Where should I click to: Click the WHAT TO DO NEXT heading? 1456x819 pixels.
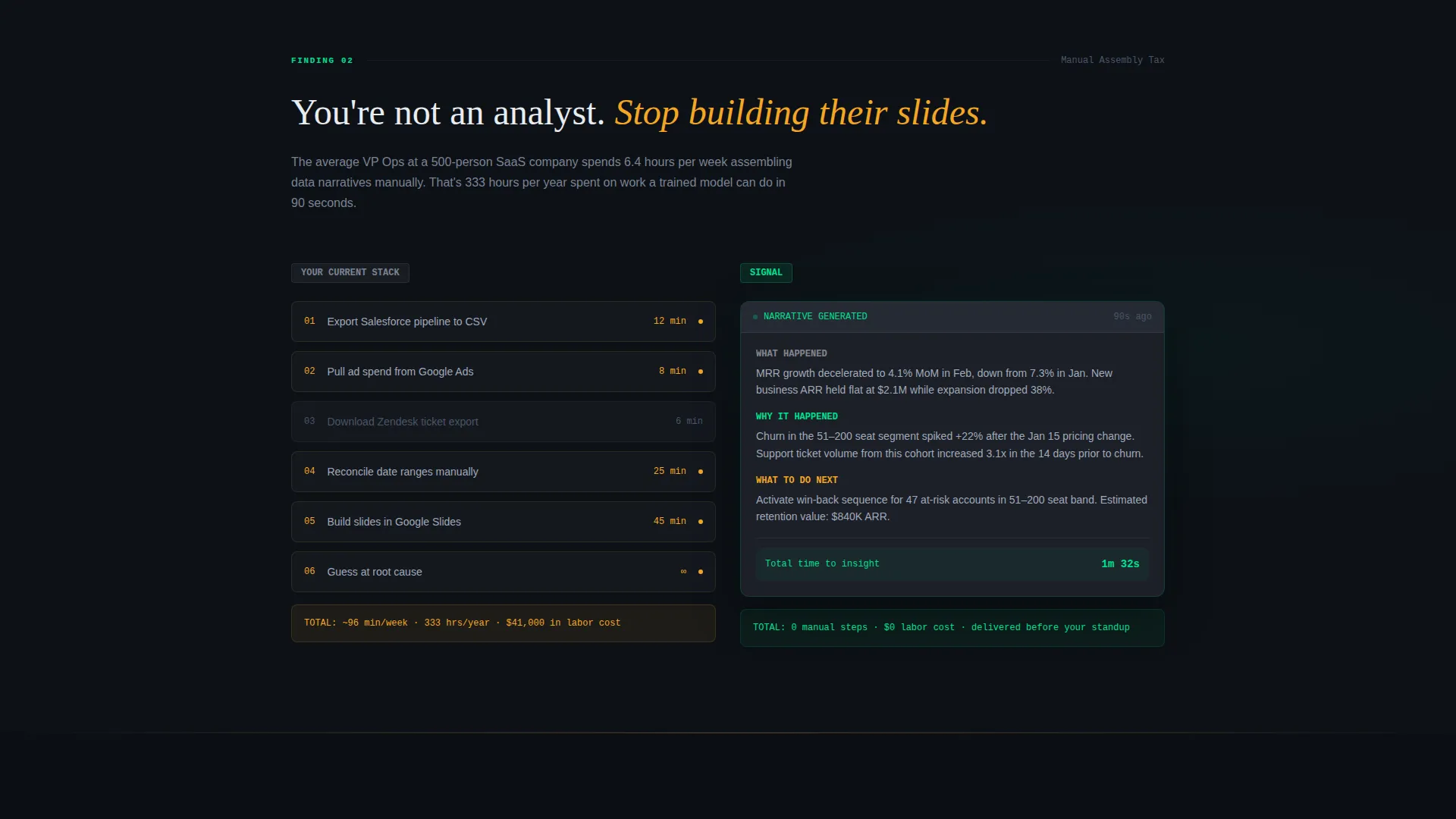[x=796, y=481]
